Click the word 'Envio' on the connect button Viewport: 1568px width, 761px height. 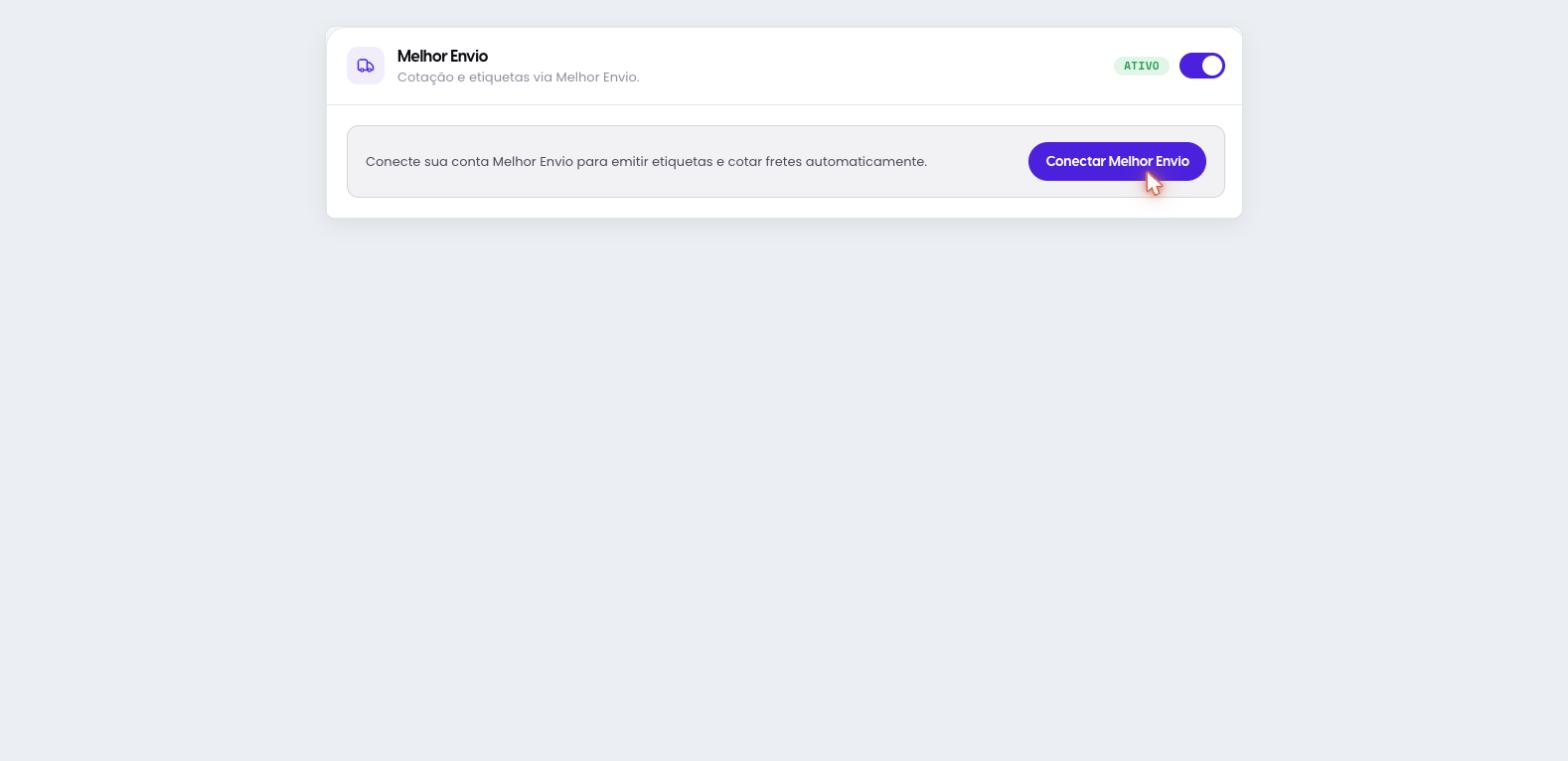[x=1172, y=161]
